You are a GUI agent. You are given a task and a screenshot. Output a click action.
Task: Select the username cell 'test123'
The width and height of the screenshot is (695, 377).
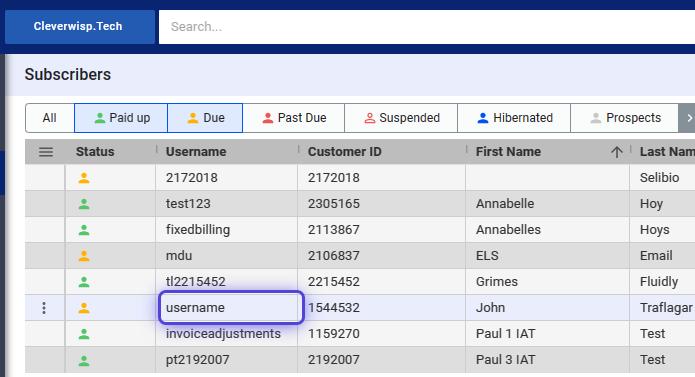[226, 204]
